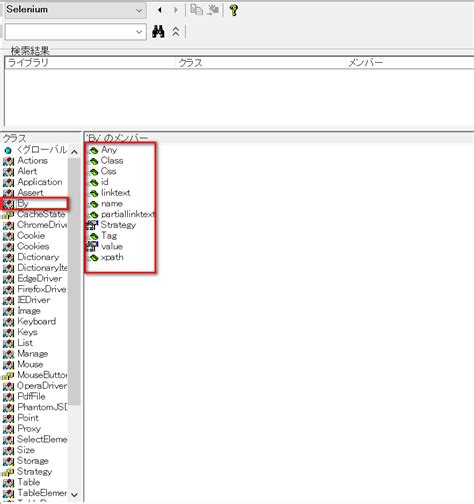474x504 pixels.
Task: Select the xpath member of By
Action: coord(106,257)
